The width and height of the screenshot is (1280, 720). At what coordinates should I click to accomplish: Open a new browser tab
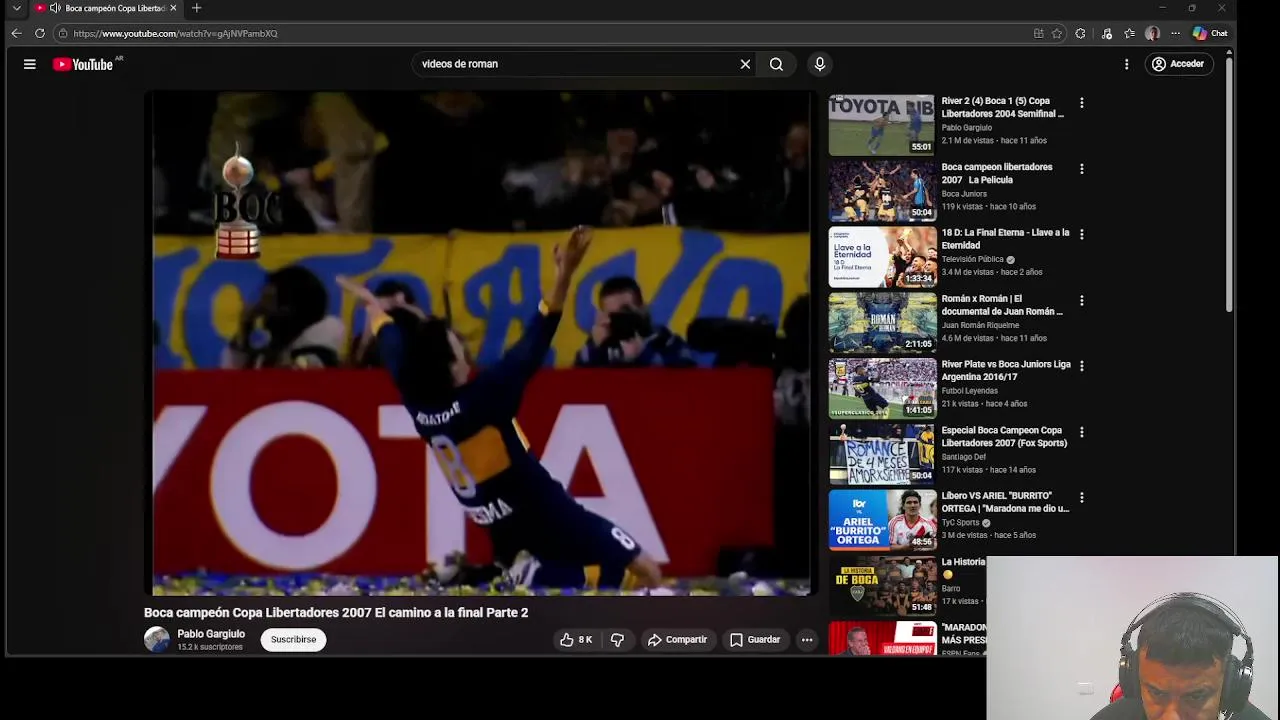tap(196, 8)
